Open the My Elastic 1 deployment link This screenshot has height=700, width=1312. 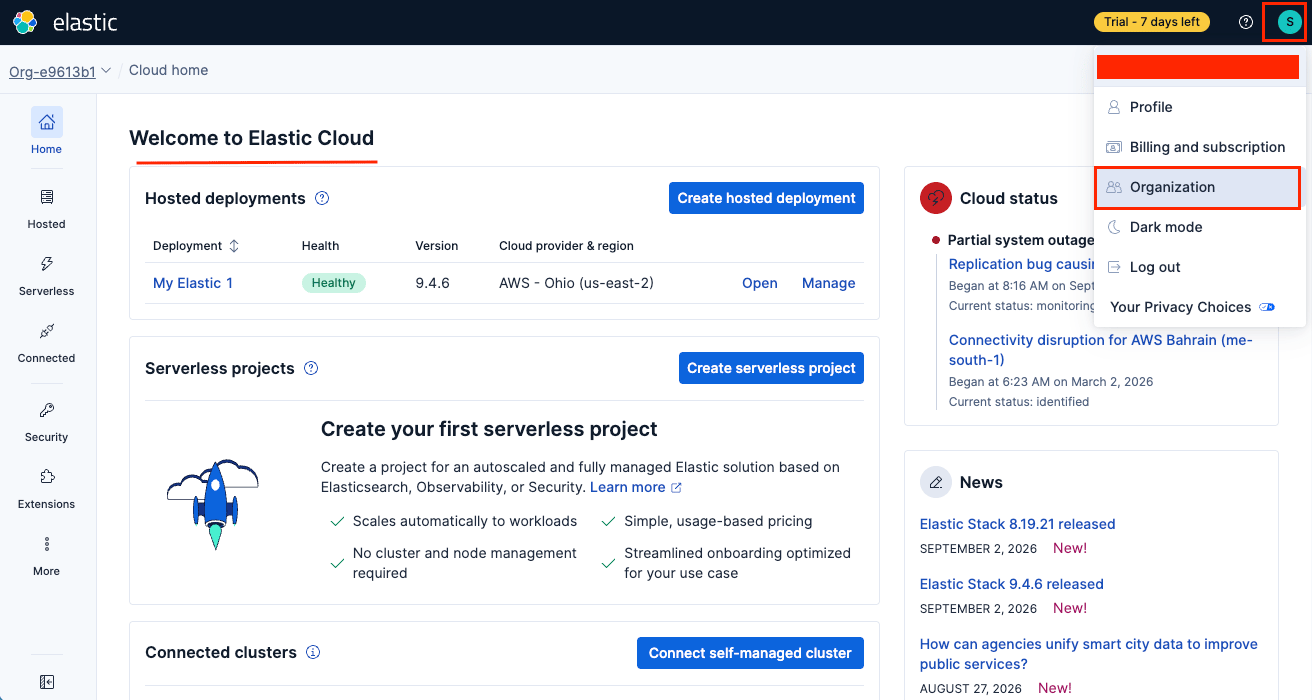pos(193,283)
